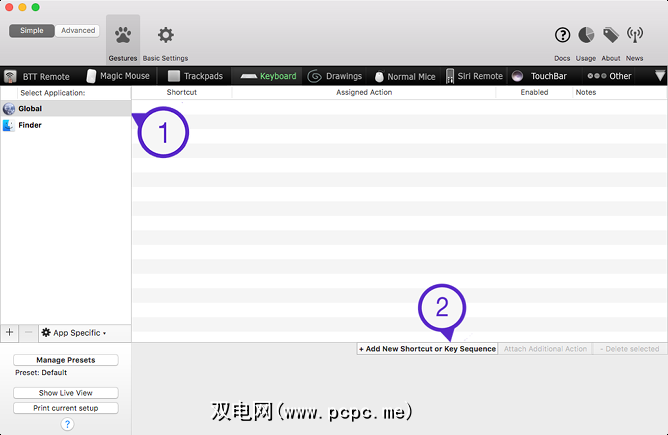The width and height of the screenshot is (668, 435).
Task: Click the green fullscreen window button
Action: click(36, 7)
